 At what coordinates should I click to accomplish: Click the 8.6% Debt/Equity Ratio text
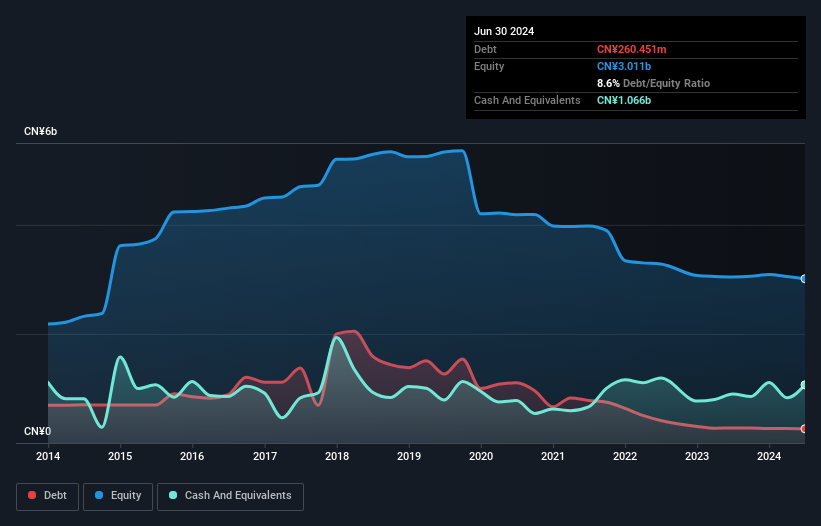tap(653, 83)
